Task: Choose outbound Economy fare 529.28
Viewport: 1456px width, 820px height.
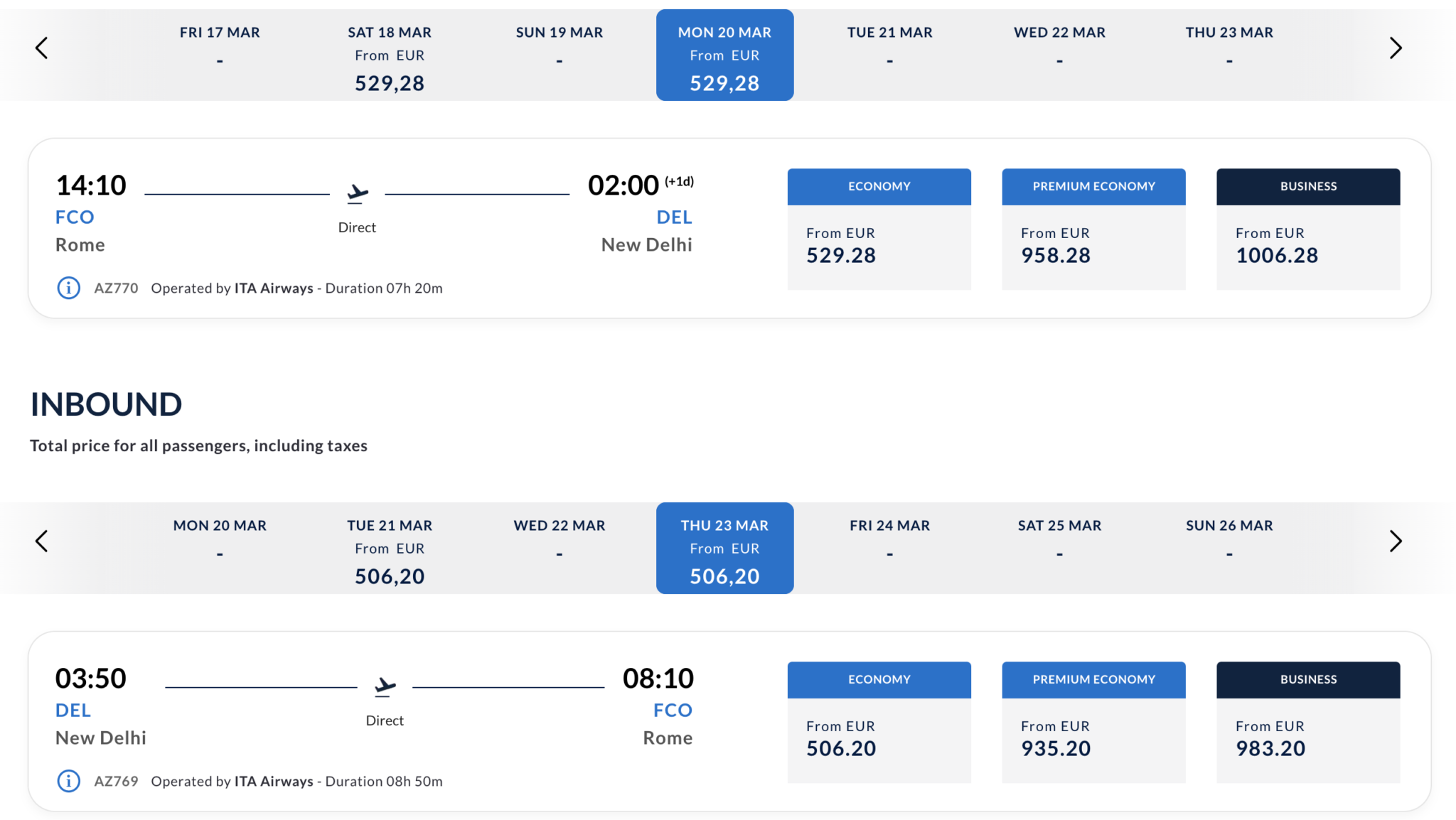Action: 879,229
